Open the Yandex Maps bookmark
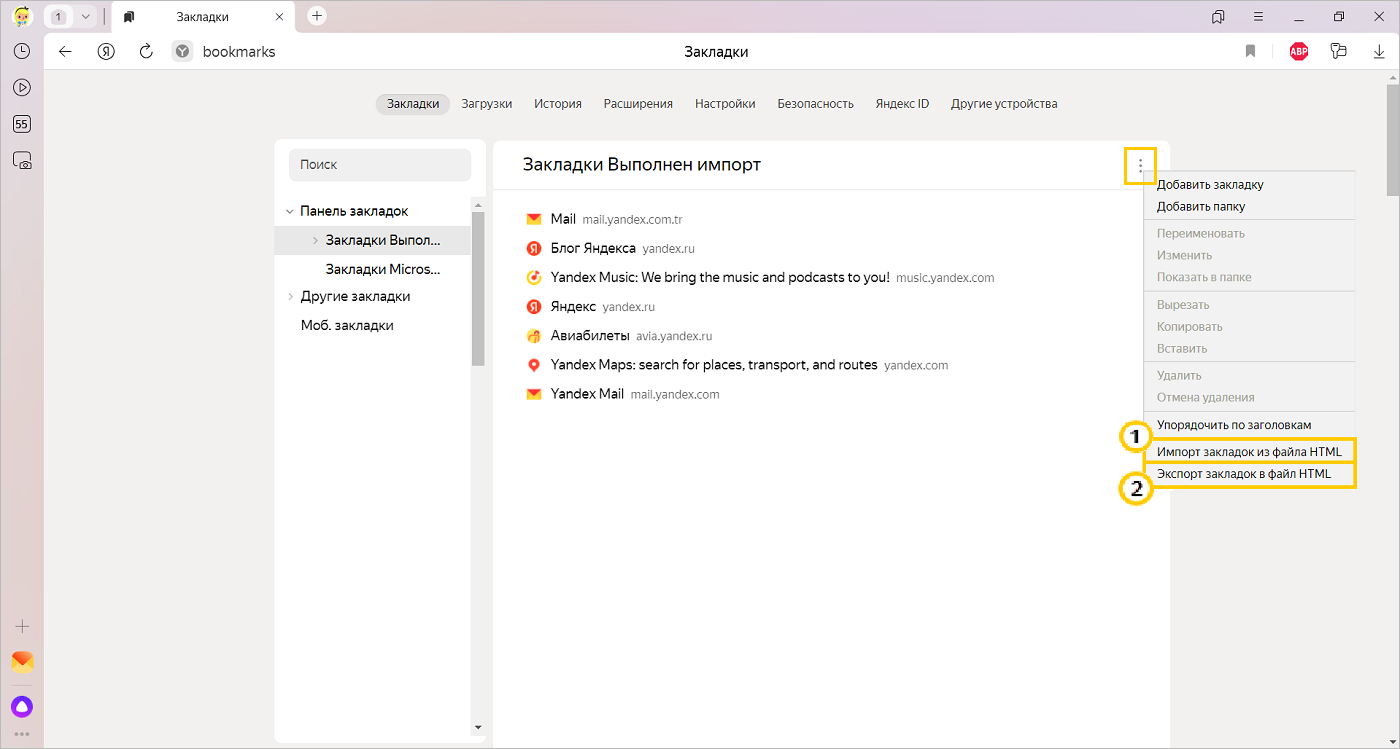Screen dimensions: 1400x749 [x=737, y=365]
